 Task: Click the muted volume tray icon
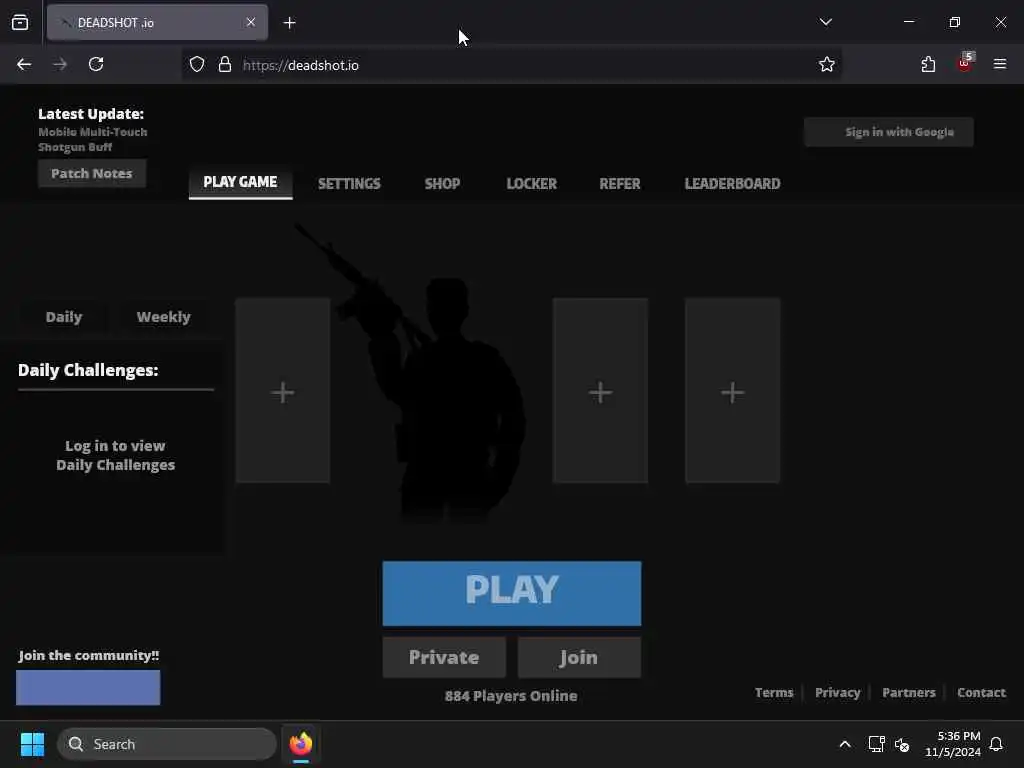tap(903, 744)
